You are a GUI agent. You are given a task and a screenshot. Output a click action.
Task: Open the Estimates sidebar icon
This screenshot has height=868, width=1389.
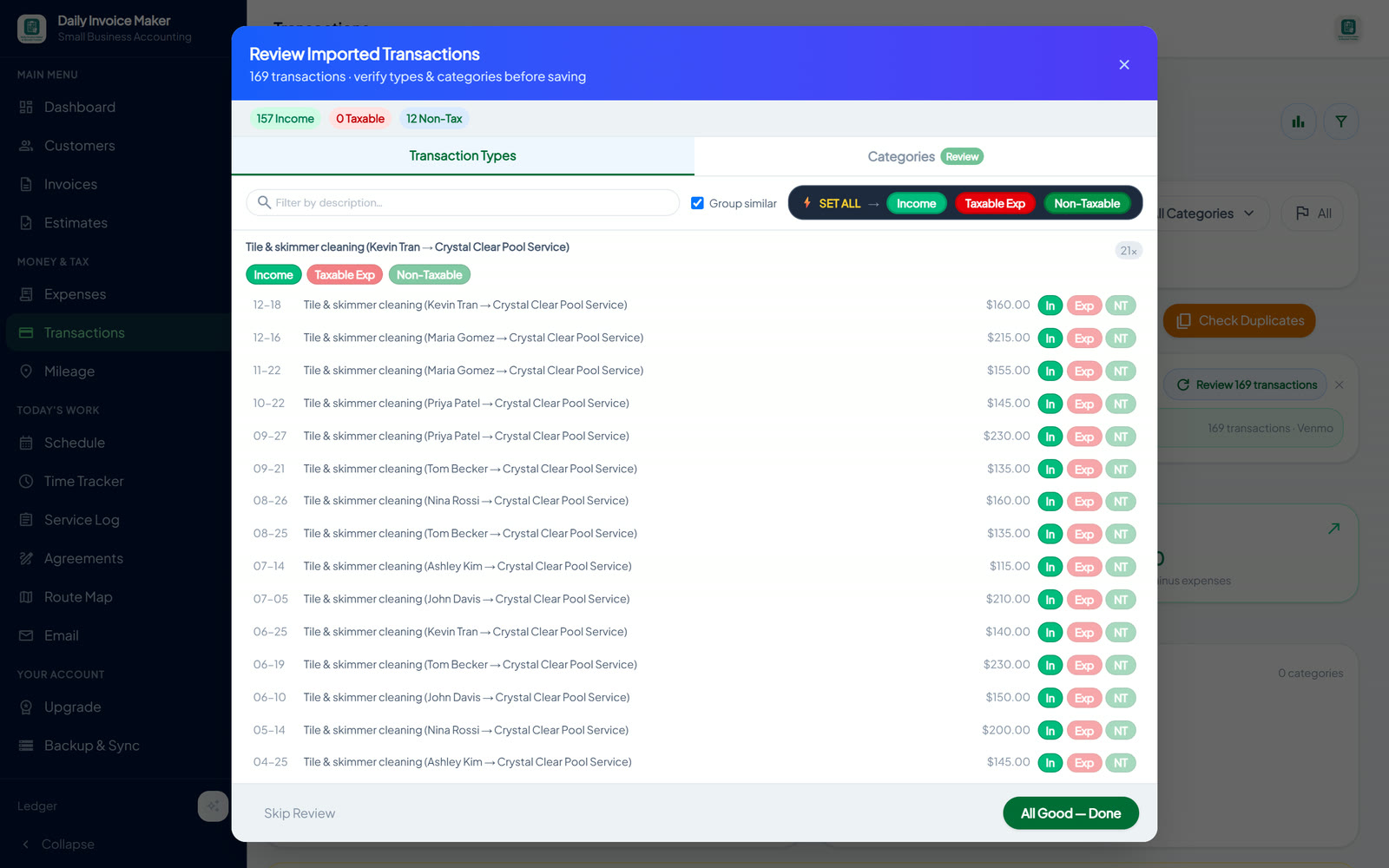[26, 223]
